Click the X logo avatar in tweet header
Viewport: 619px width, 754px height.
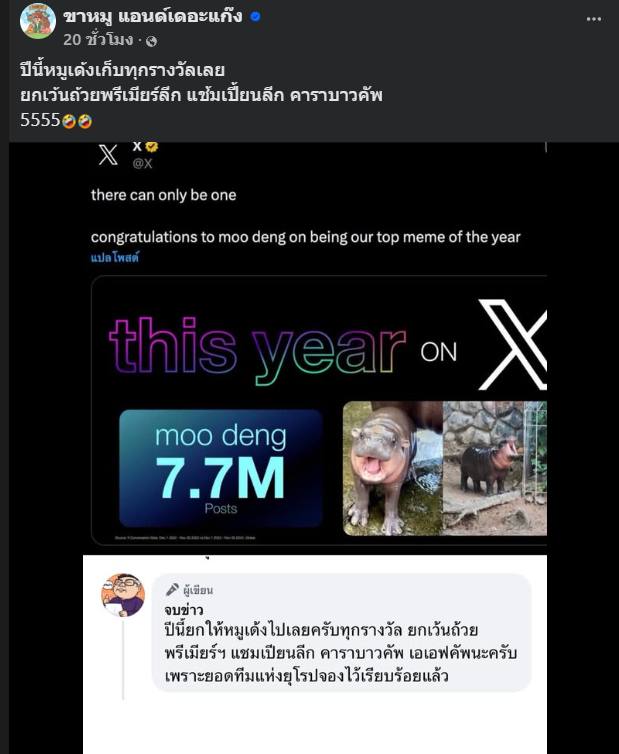pyautogui.click(x=108, y=154)
